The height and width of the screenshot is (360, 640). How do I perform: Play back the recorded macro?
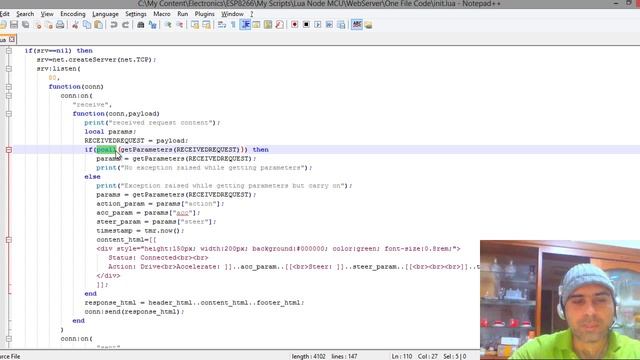coord(318,25)
